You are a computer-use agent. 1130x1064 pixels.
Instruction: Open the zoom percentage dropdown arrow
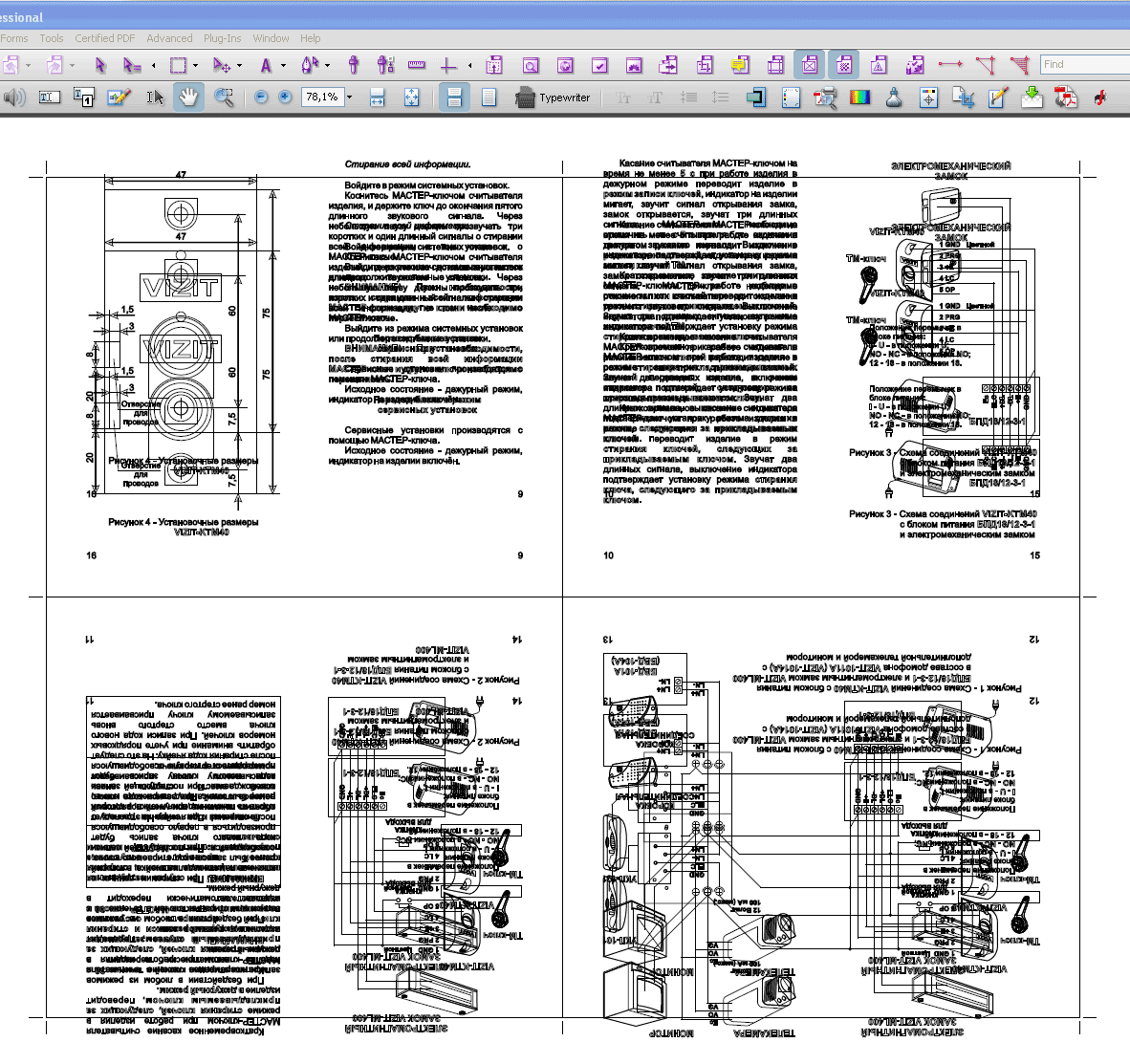[350, 97]
